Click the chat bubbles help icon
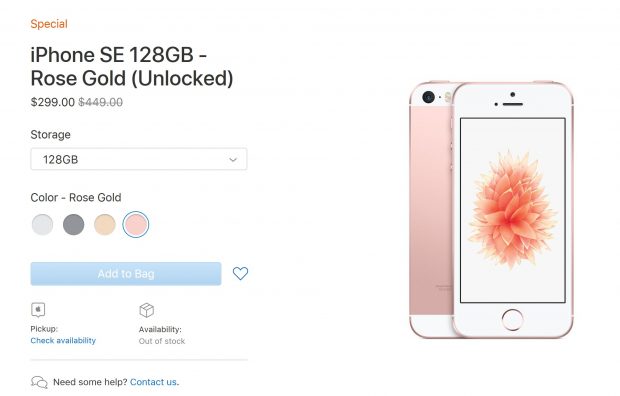This screenshot has height=396, width=620. (x=39, y=382)
